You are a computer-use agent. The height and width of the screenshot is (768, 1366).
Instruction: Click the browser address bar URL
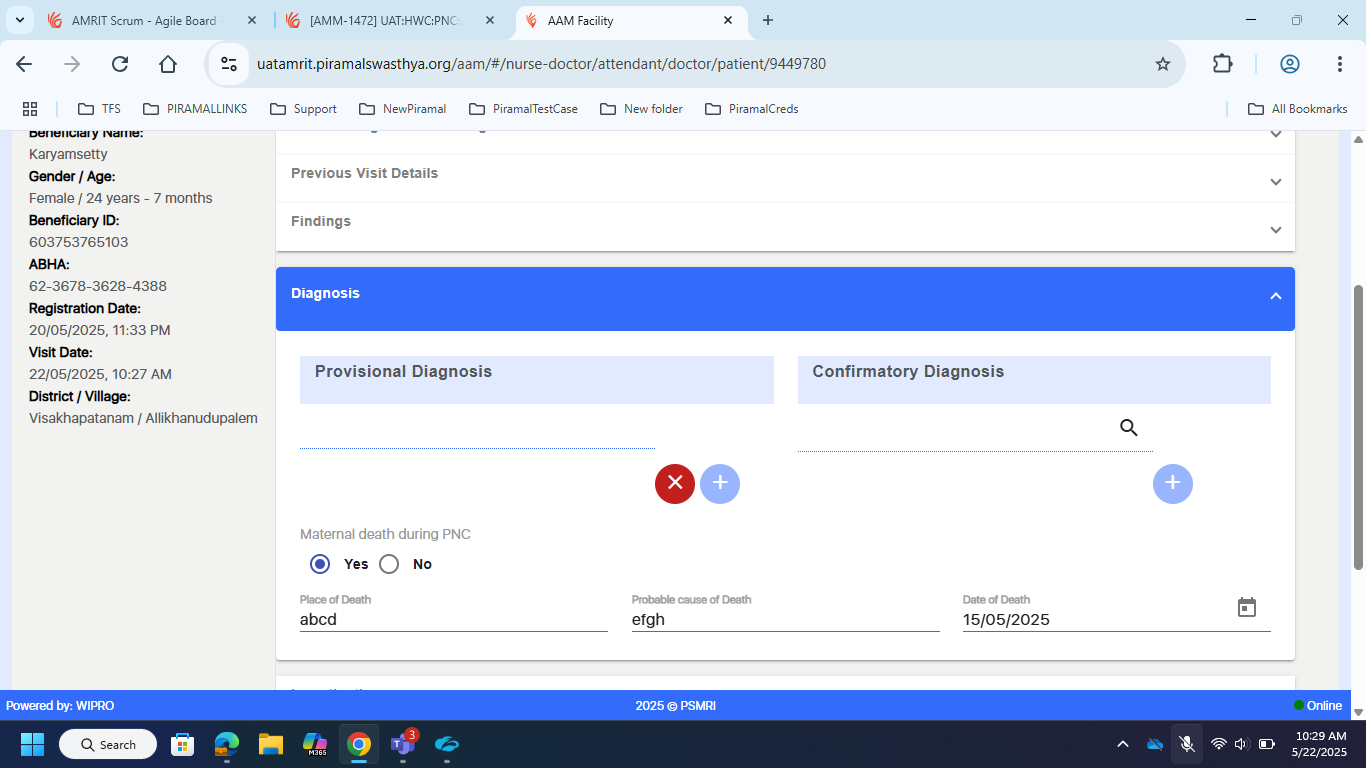tap(541, 64)
